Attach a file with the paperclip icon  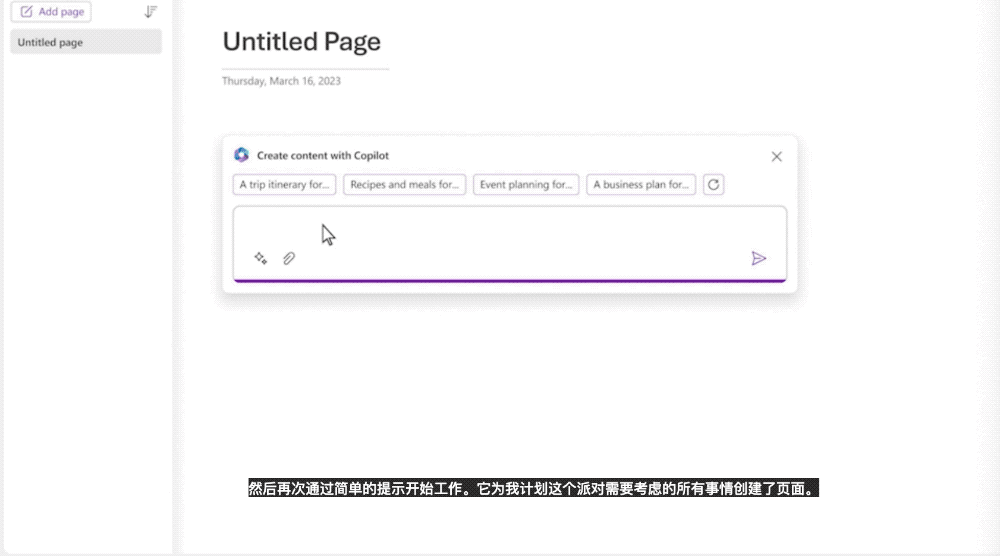289,258
